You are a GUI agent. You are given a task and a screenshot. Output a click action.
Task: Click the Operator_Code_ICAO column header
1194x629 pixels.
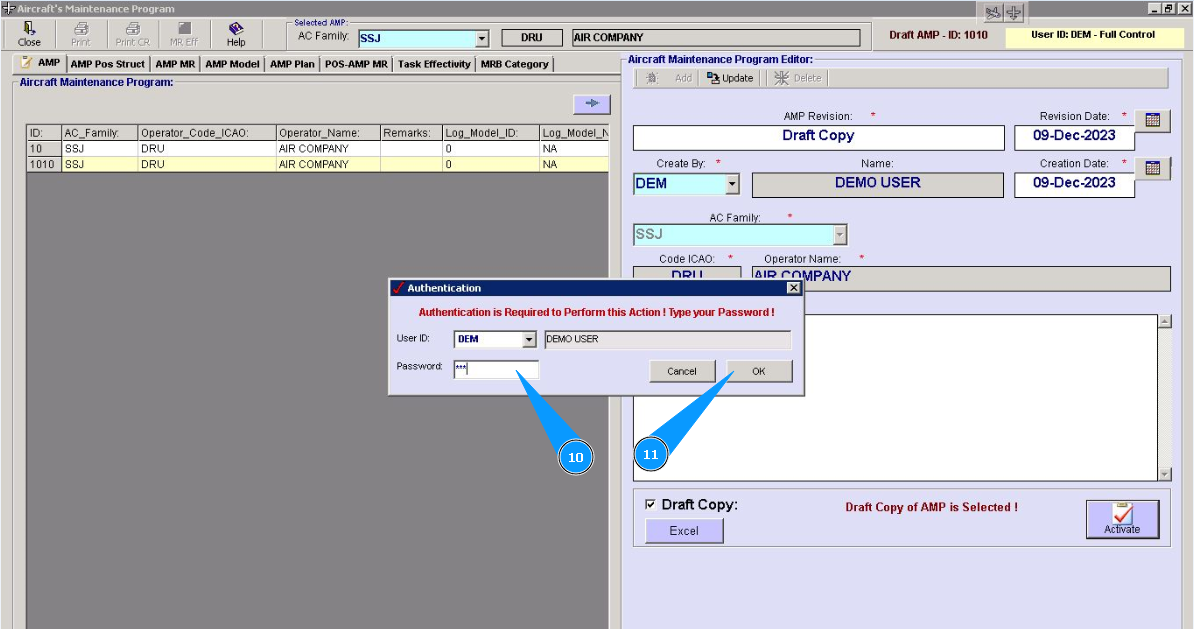(x=206, y=133)
